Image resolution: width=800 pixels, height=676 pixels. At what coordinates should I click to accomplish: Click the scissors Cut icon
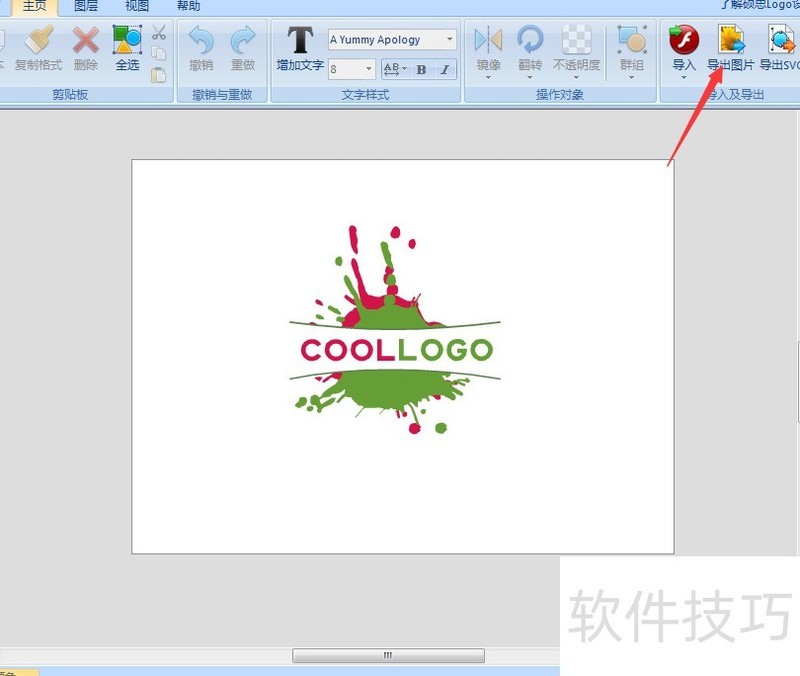click(x=159, y=33)
